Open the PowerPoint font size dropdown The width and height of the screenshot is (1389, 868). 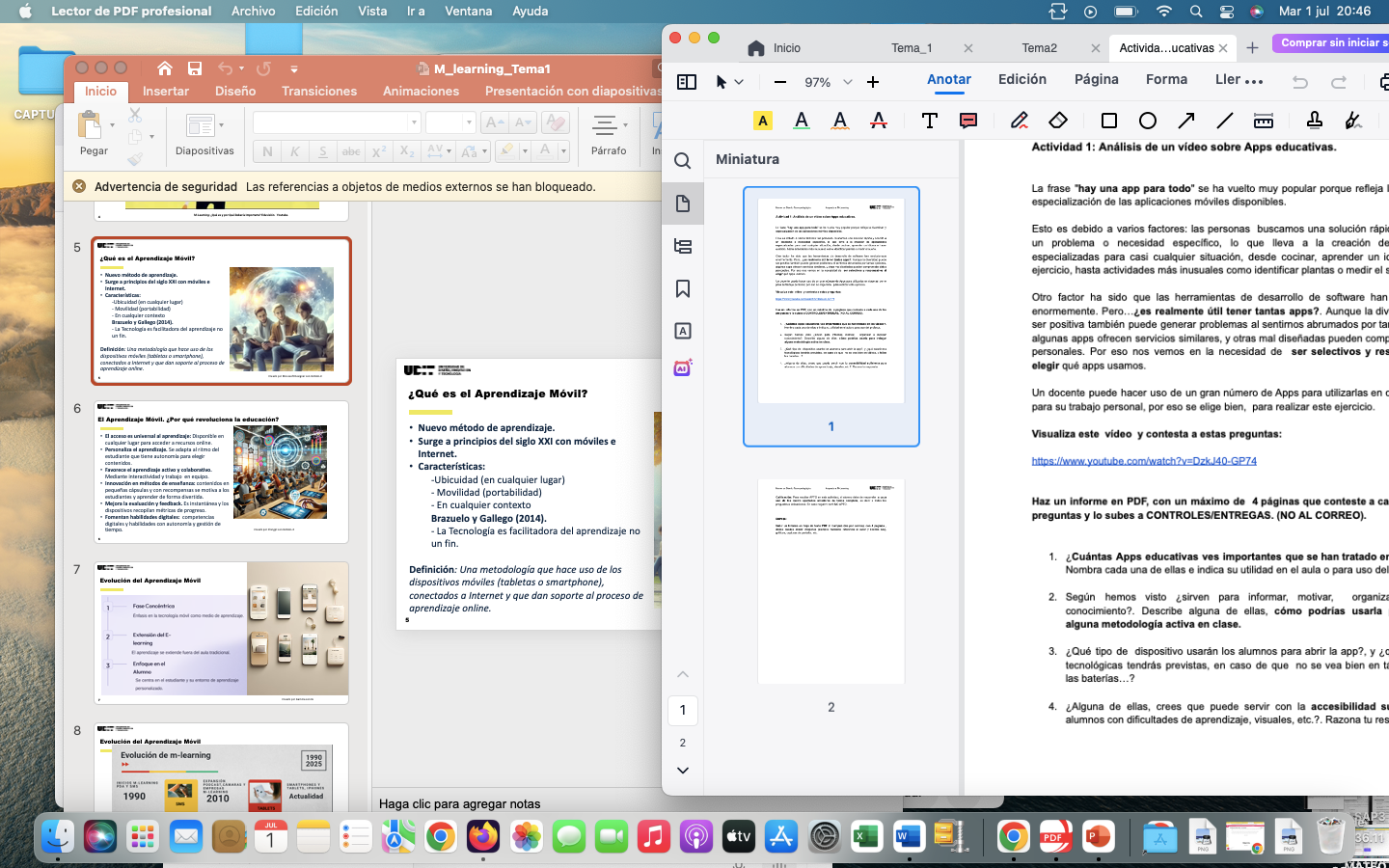(469, 122)
